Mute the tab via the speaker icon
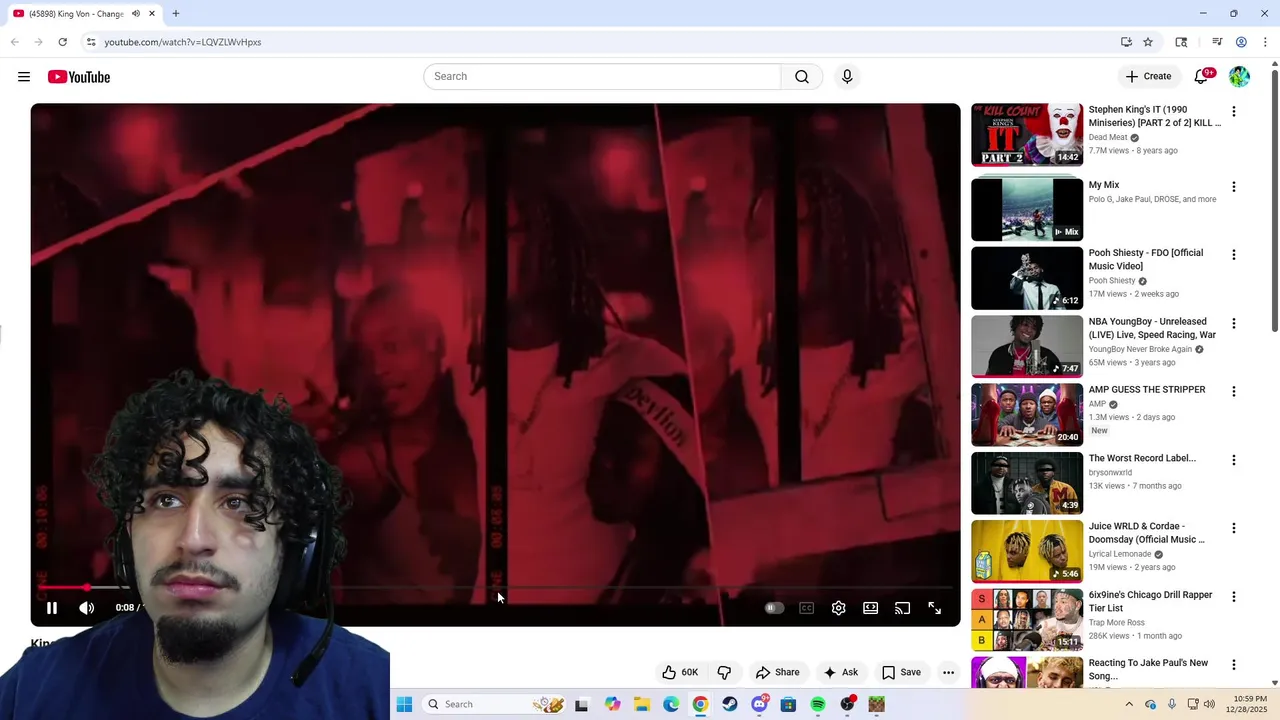 pyautogui.click(x=136, y=14)
